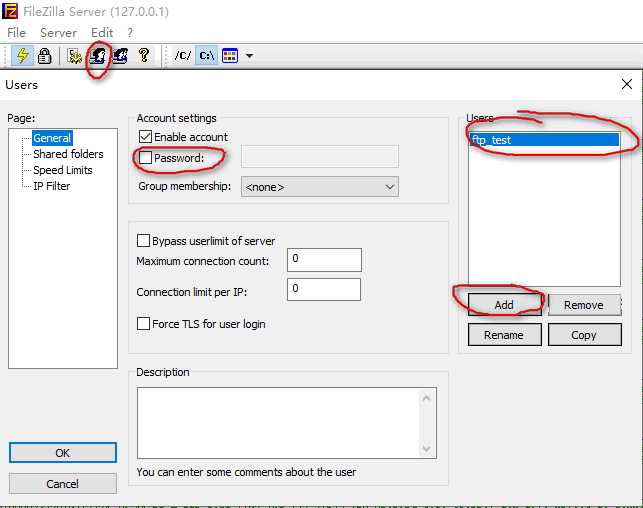Open the Users editor toolbar icon

[x=98, y=55]
